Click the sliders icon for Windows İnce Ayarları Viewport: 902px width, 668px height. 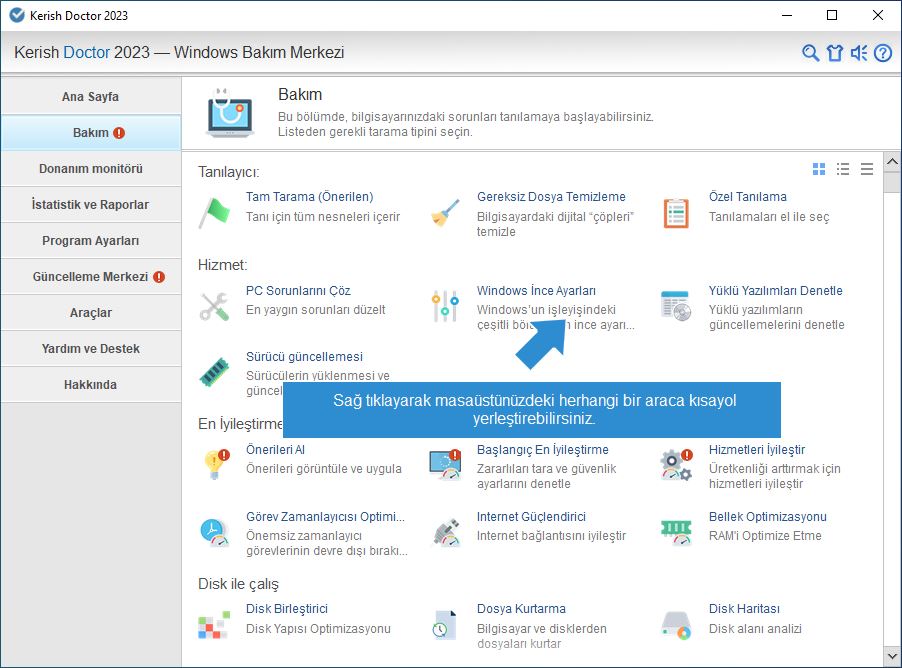[x=445, y=306]
